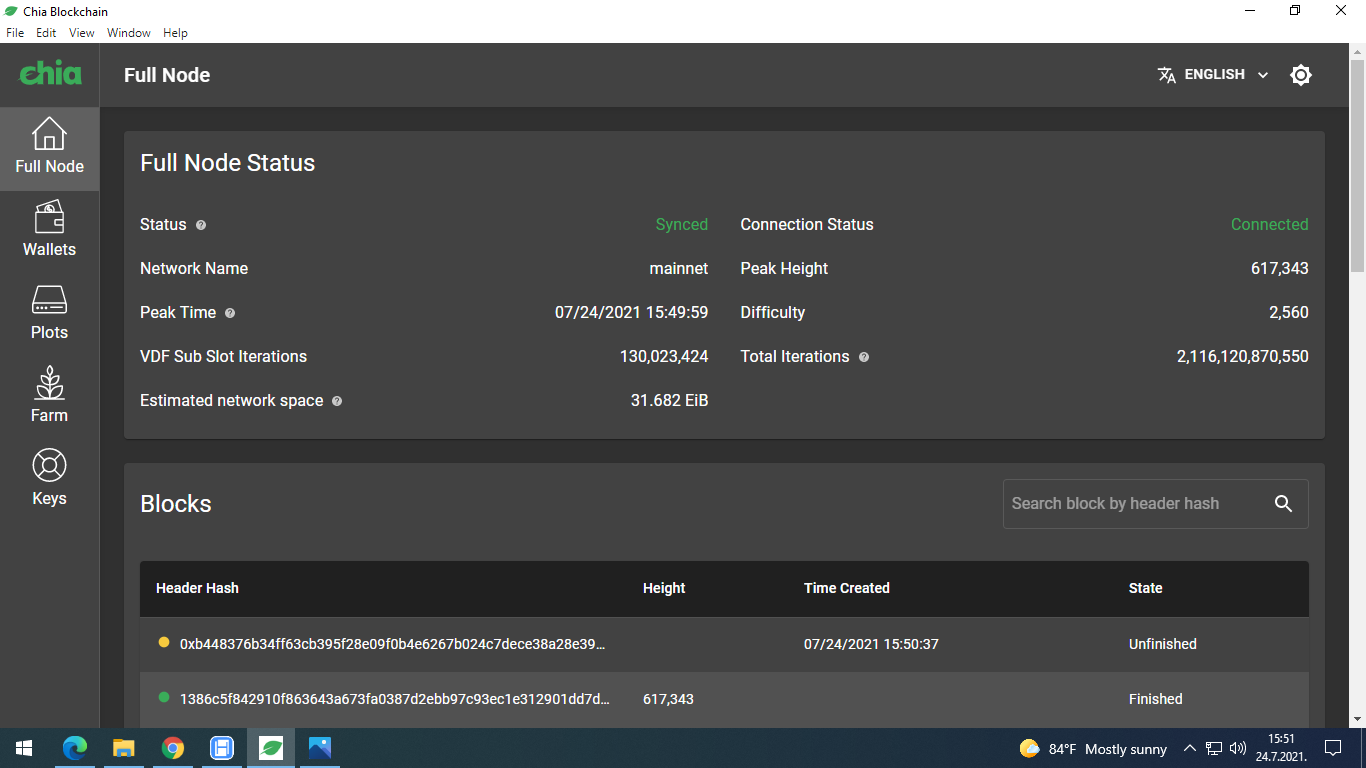
Task: Click the Time Created column header
Action: [x=846, y=588]
